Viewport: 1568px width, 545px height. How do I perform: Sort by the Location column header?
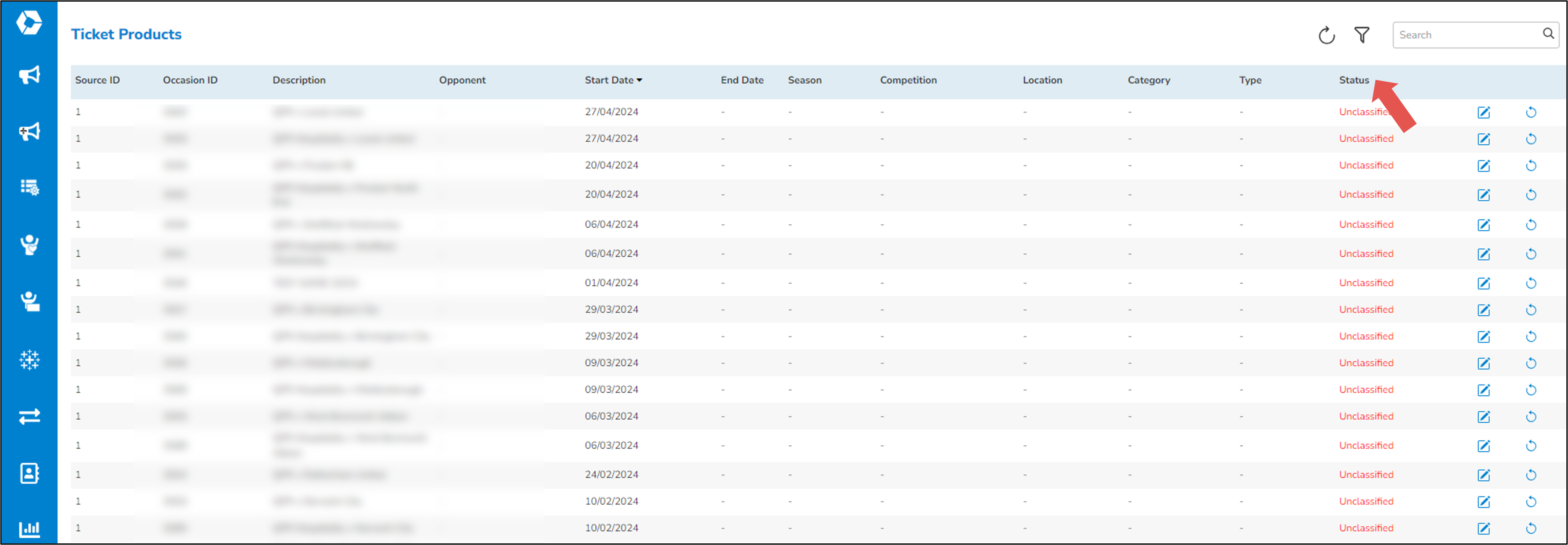tap(1042, 80)
